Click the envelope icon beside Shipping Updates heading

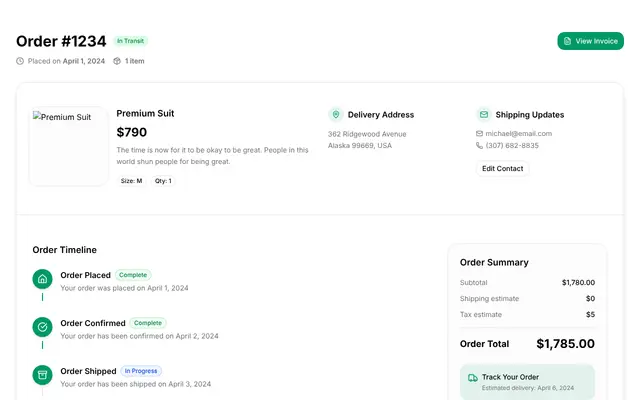(x=484, y=115)
